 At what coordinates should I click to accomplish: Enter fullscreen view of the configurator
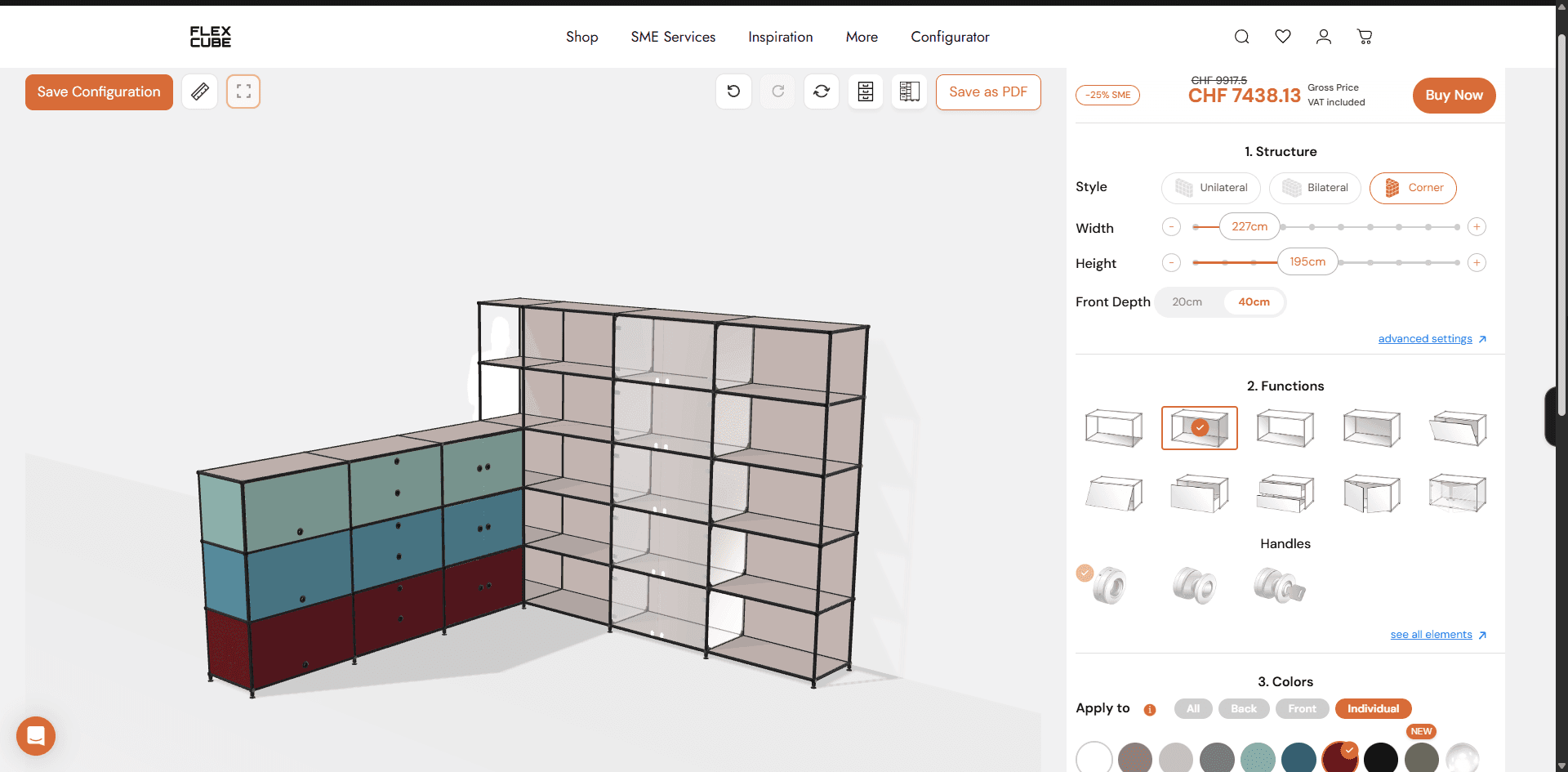tap(243, 91)
